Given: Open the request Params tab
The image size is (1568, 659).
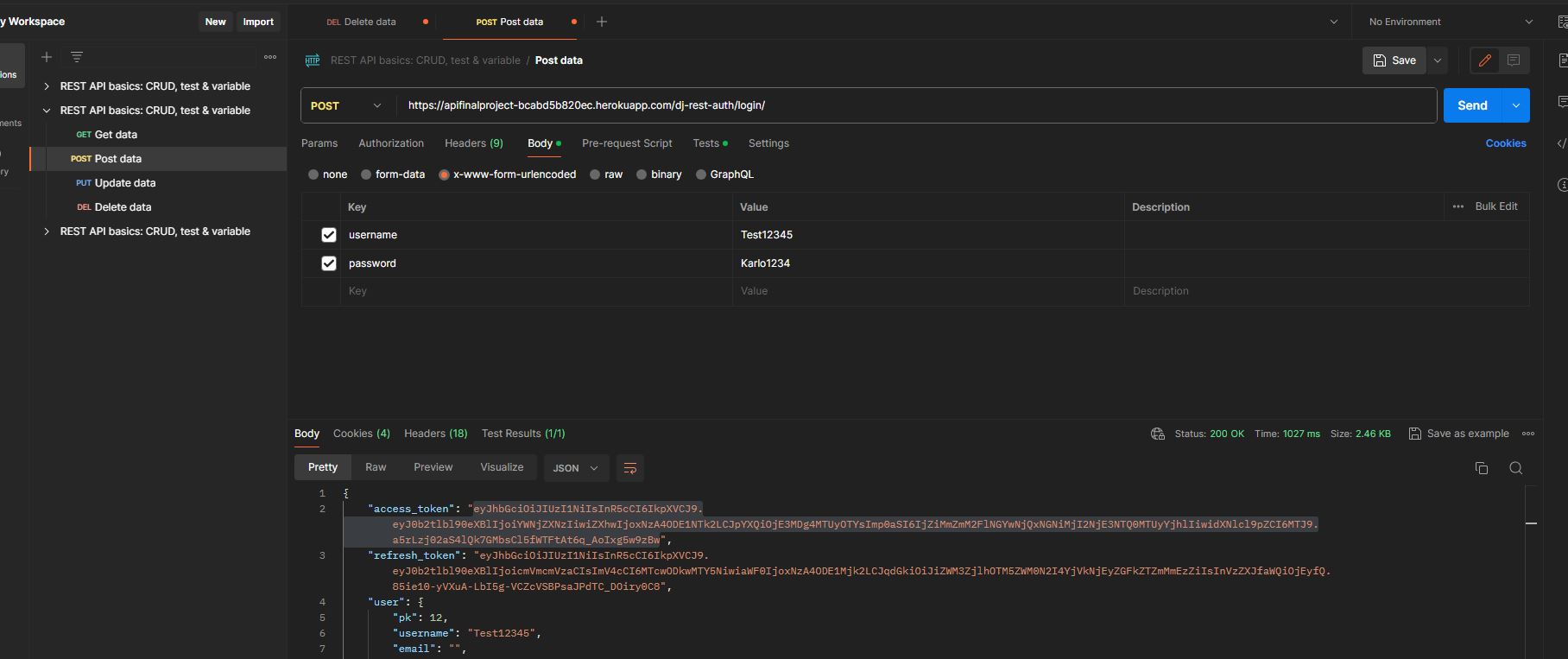Looking at the screenshot, I should [x=319, y=143].
